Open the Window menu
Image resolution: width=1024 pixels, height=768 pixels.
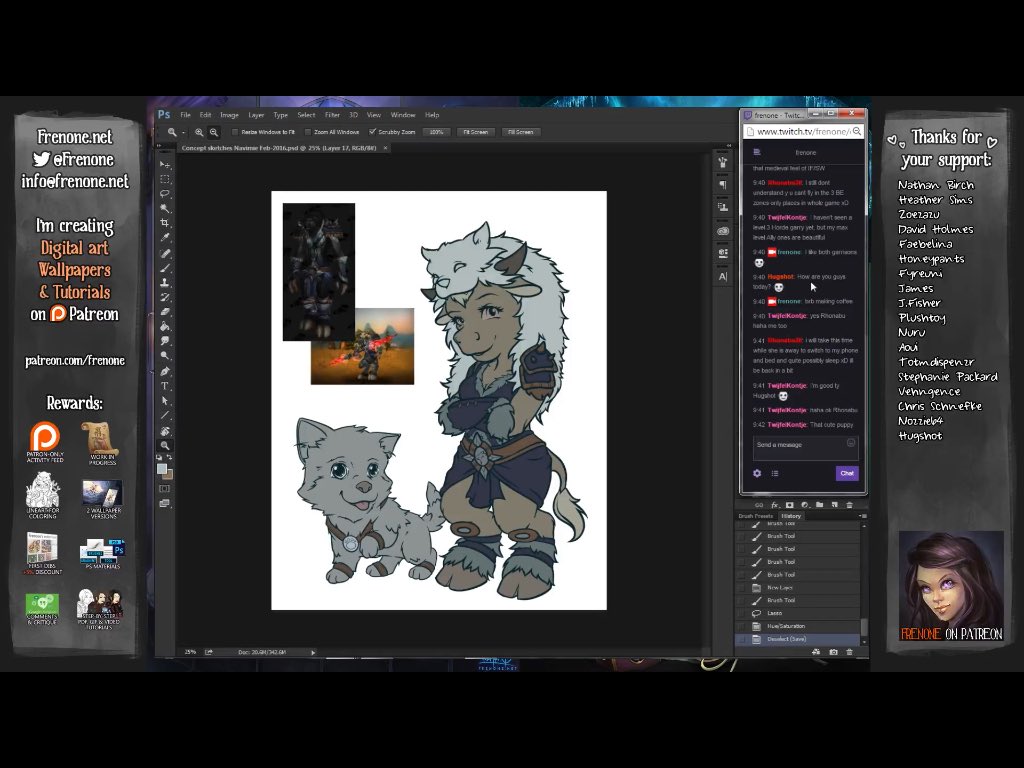[x=403, y=115]
